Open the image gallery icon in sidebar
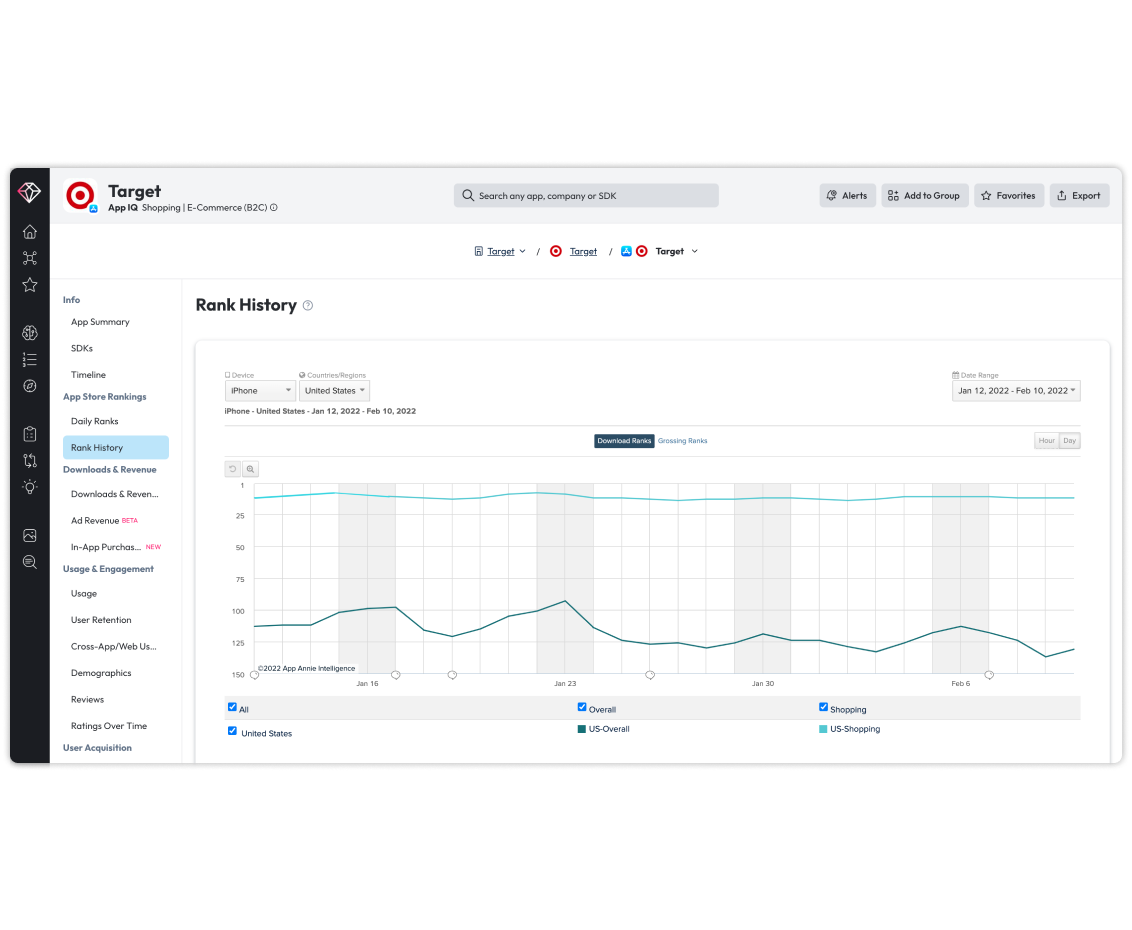Screen dimensions: 1132x930 click(30, 535)
